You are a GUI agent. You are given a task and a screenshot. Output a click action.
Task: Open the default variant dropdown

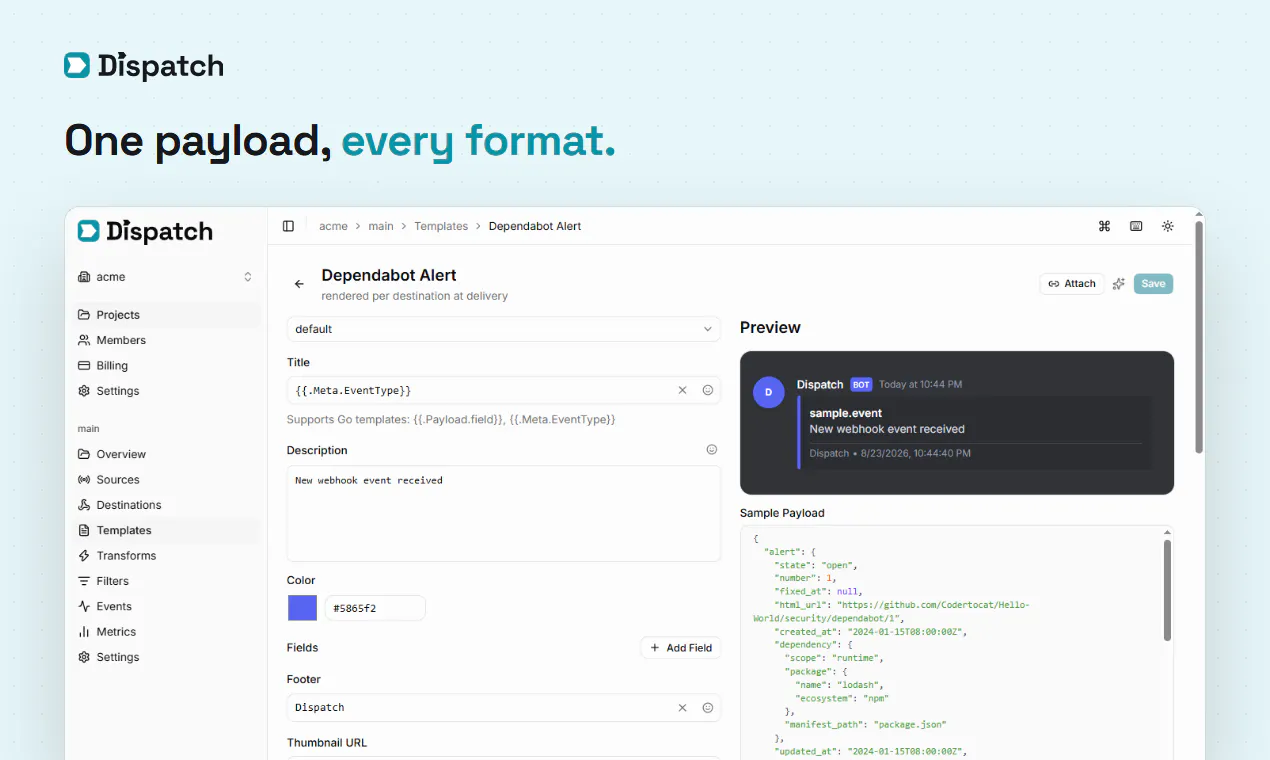pos(503,329)
